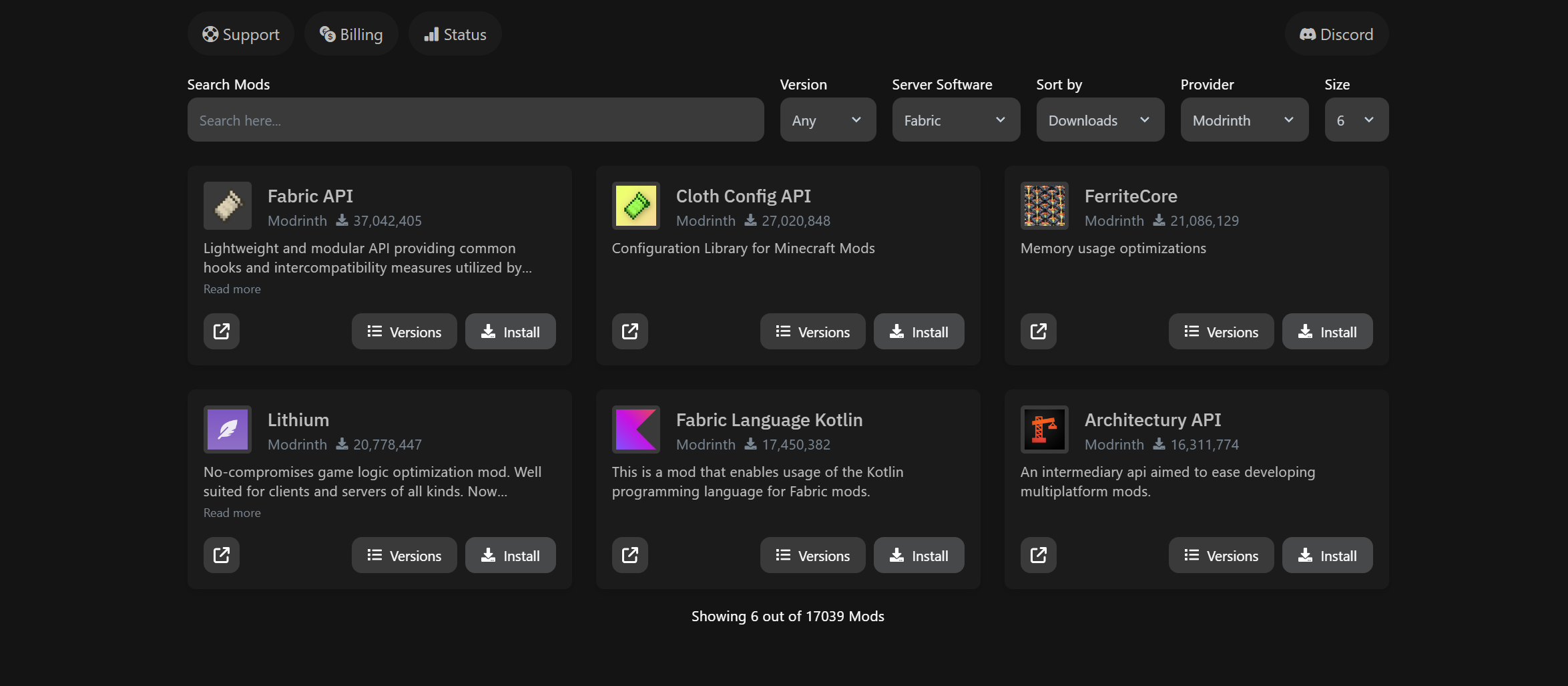Open the Status page

pyautogui.click(x=455, y=34)
